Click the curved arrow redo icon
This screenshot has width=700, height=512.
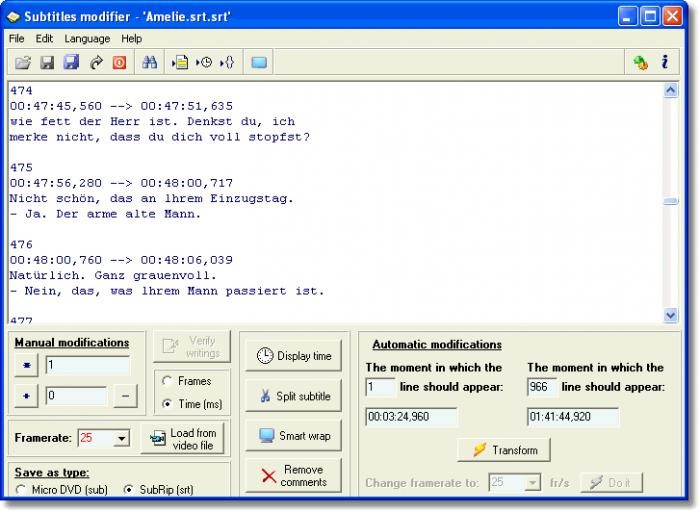pyautogui.click(x=96, y=62)
